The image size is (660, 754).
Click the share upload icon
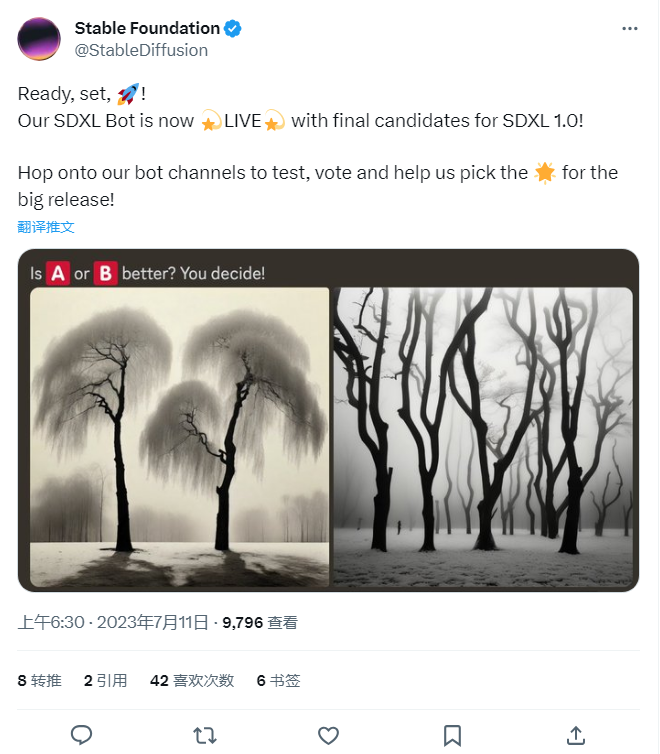576,735
